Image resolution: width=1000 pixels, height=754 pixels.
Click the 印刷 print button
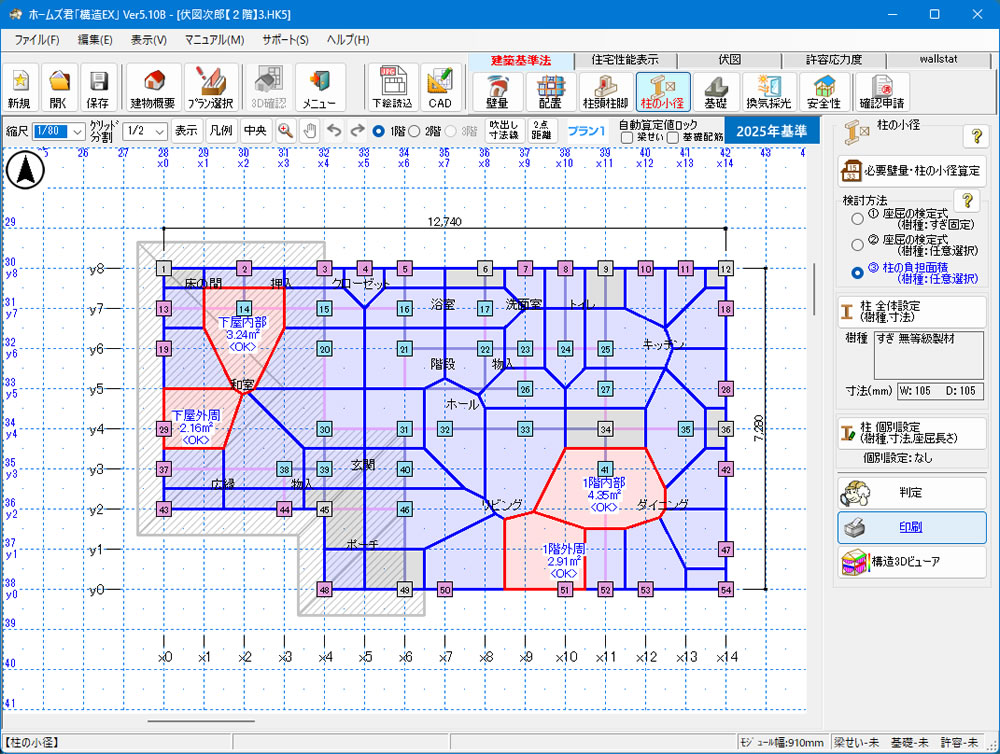click(x=911, y=527)
